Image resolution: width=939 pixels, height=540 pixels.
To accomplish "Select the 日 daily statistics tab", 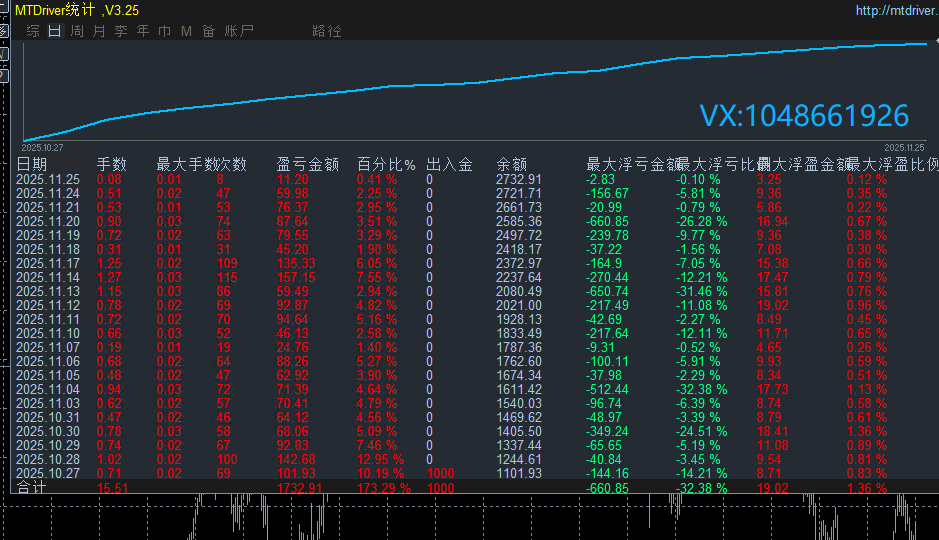I will coord(54,31).
